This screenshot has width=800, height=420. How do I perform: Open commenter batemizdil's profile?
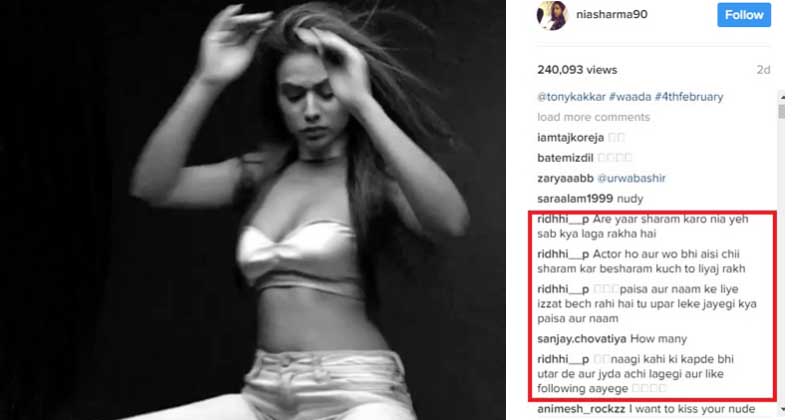565,158
